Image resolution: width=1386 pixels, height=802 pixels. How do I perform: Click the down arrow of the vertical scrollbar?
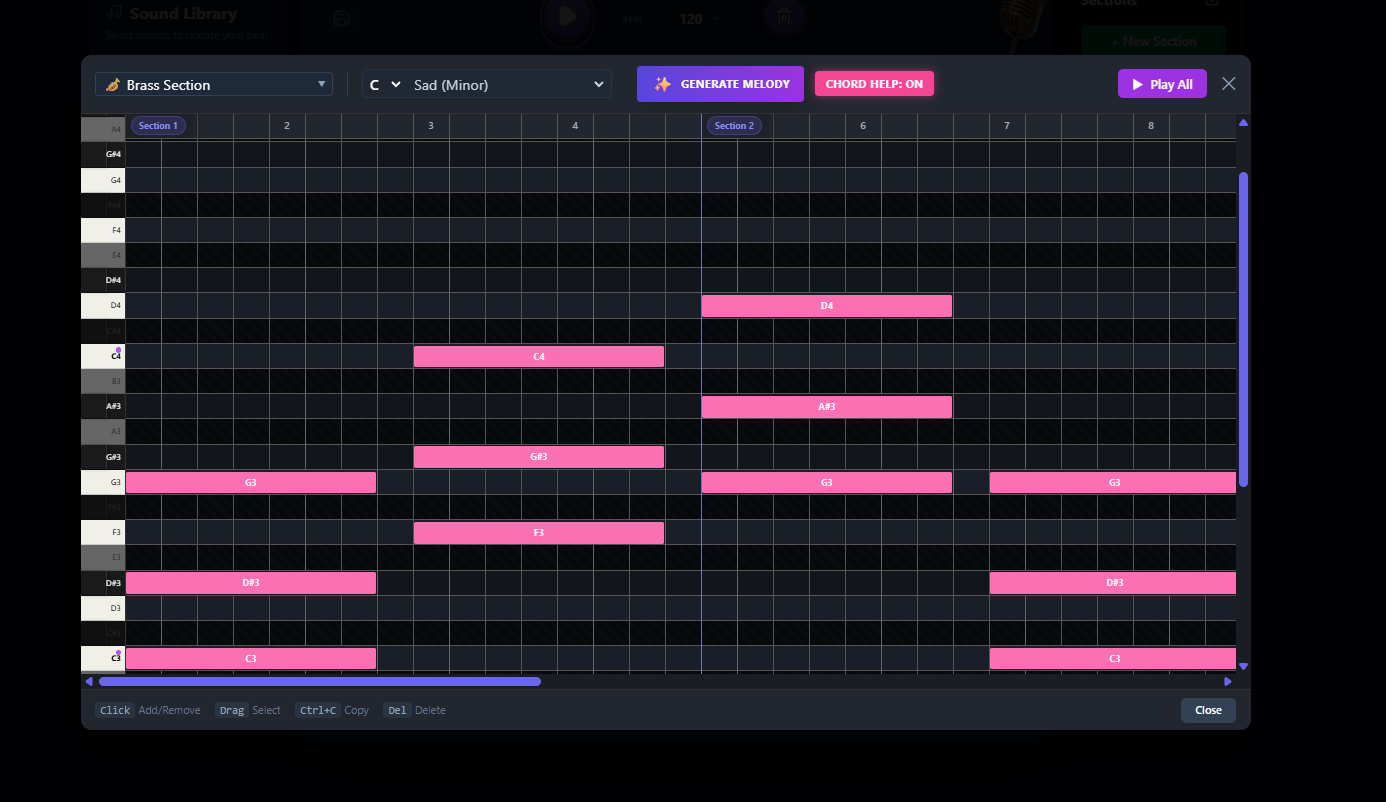[1243, 666]
